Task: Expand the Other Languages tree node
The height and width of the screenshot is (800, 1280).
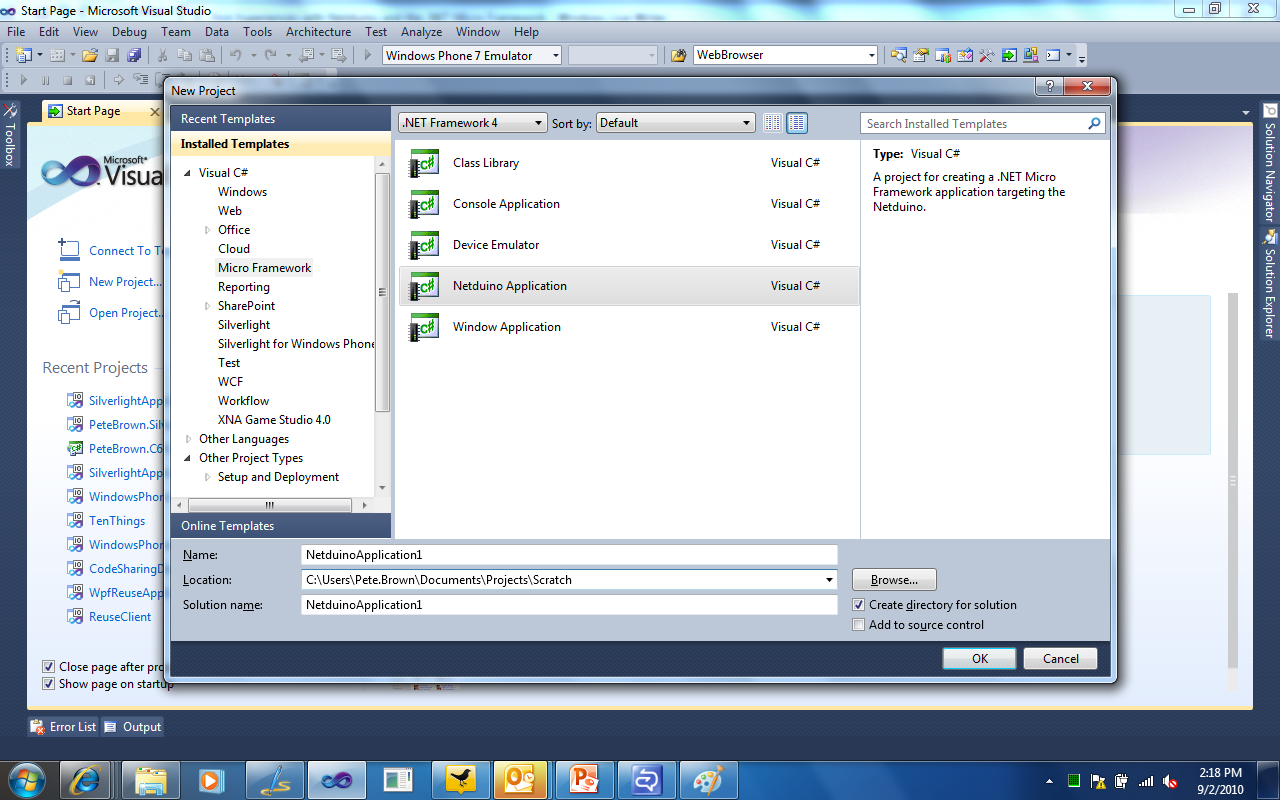Action: point(189,439)
